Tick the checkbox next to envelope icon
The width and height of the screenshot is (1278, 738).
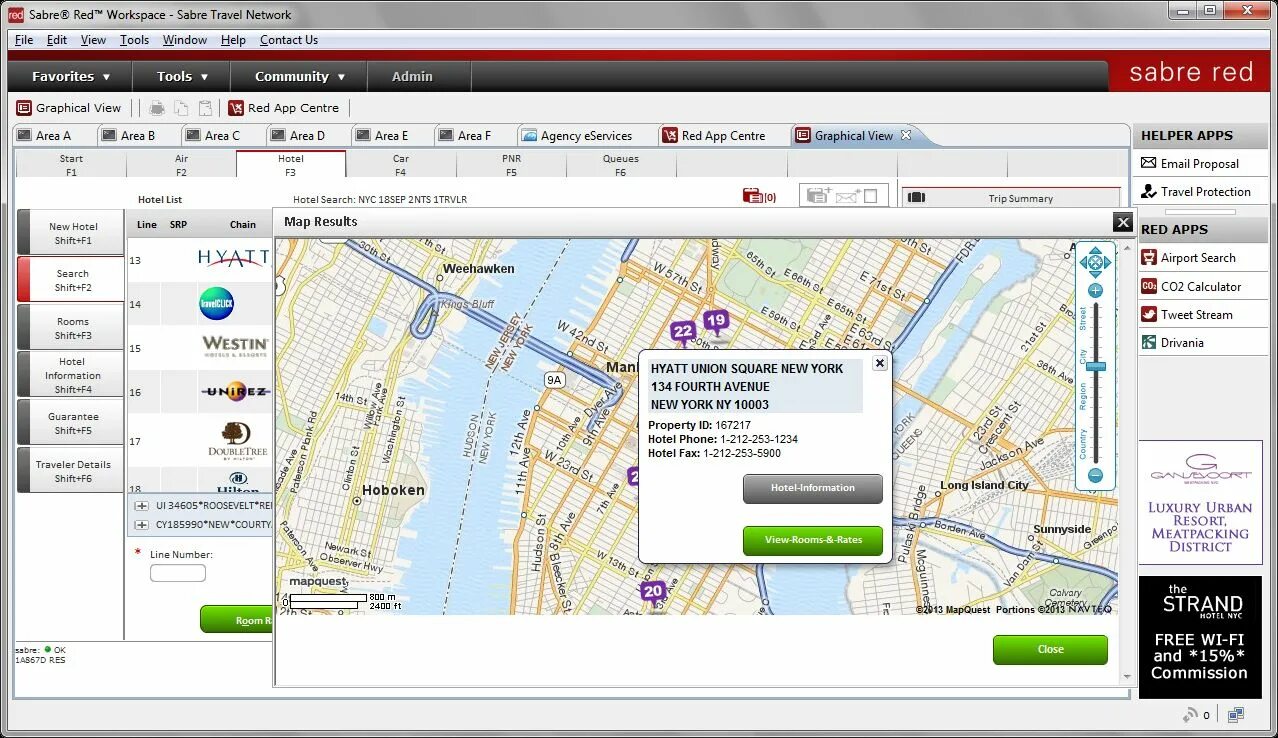[870, 196]
